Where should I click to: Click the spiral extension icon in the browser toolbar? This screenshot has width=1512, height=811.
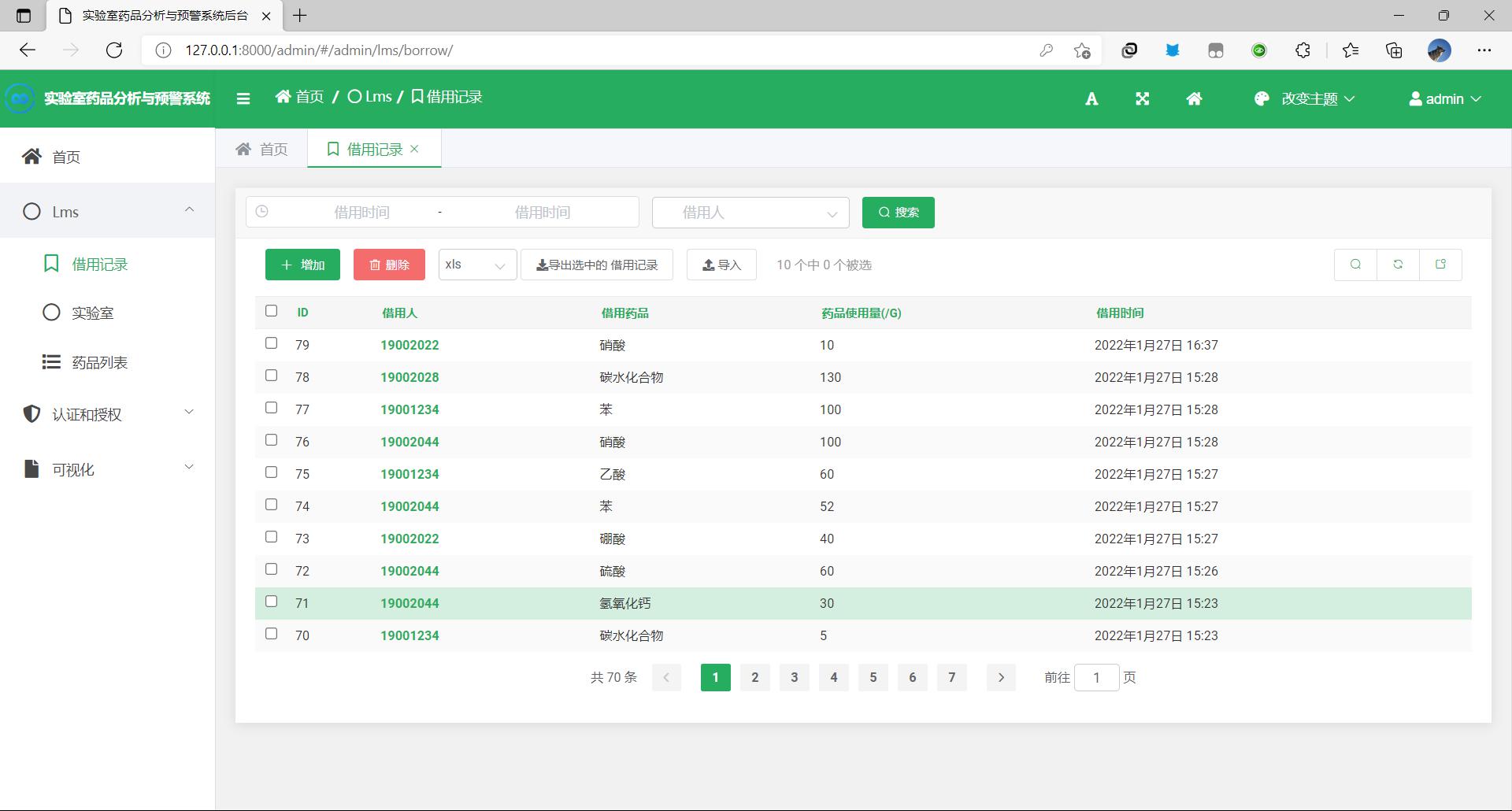pos(1129,50)
